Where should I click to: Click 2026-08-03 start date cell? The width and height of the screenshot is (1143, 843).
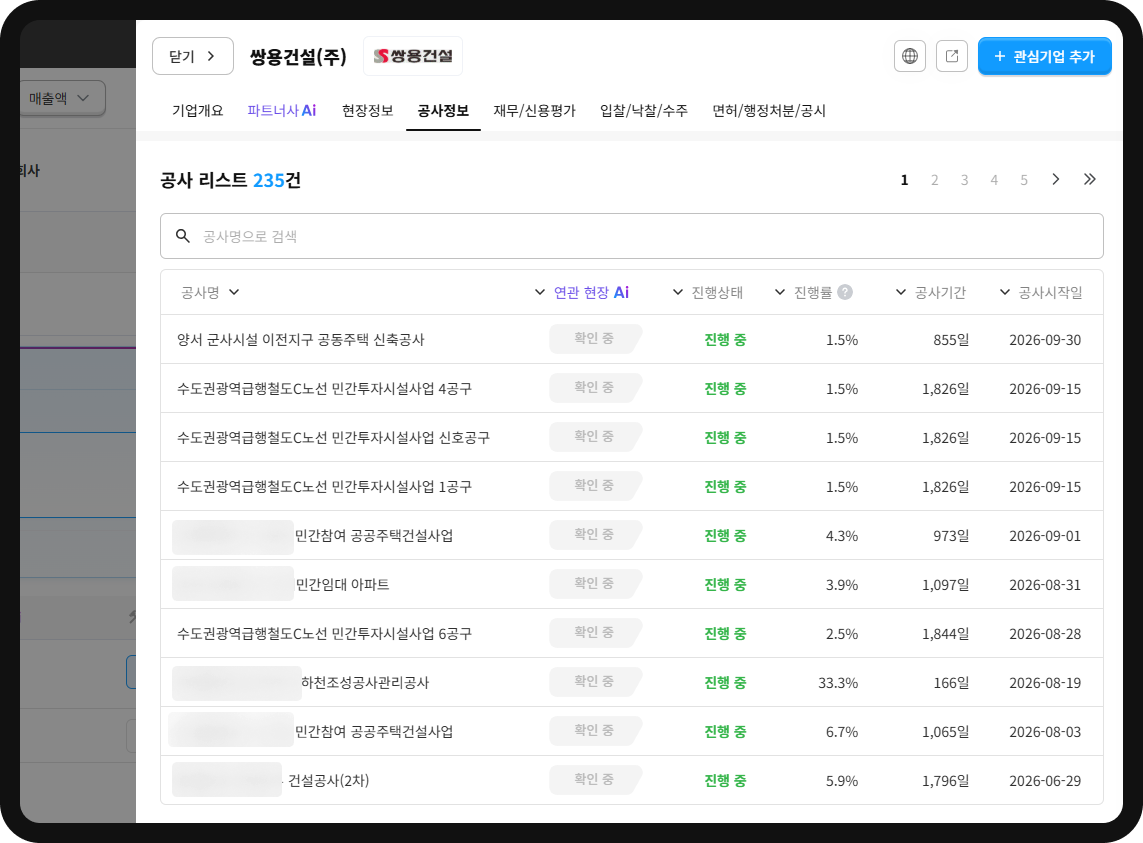tap(1045, 732)
